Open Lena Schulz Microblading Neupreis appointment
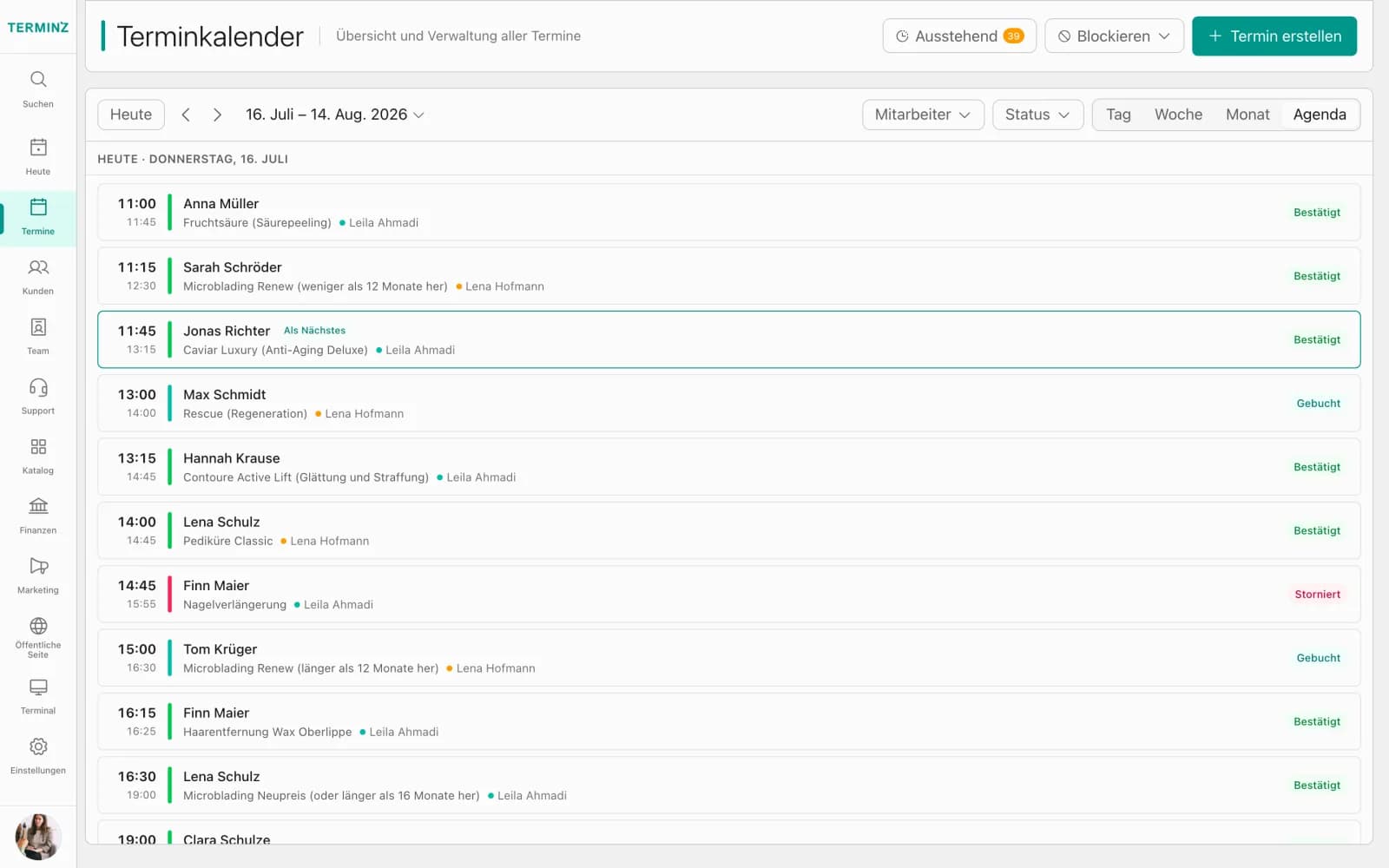 click(728, 785)
